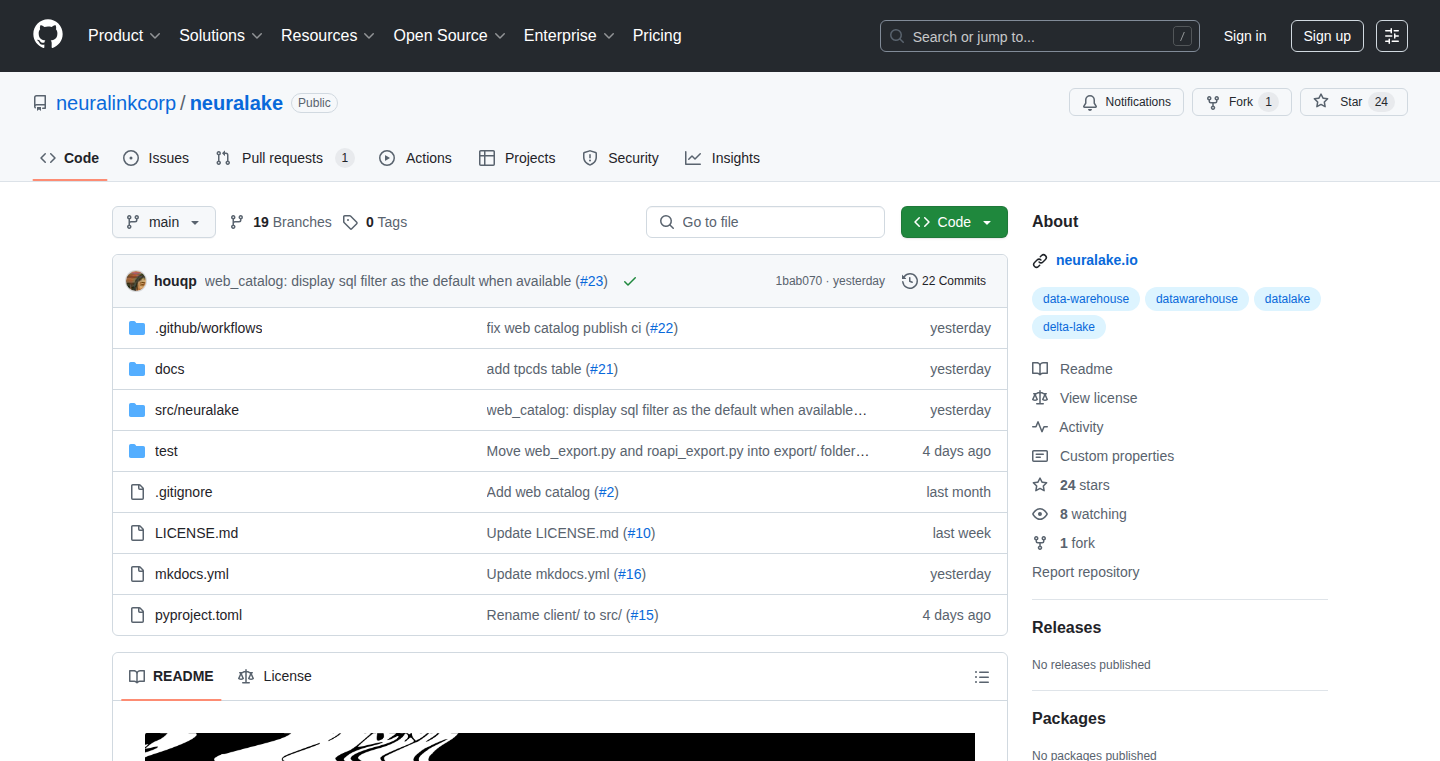Click the Go to file search field
Image resolution: width=1440 pixels, height=761 pixels.
765,222
